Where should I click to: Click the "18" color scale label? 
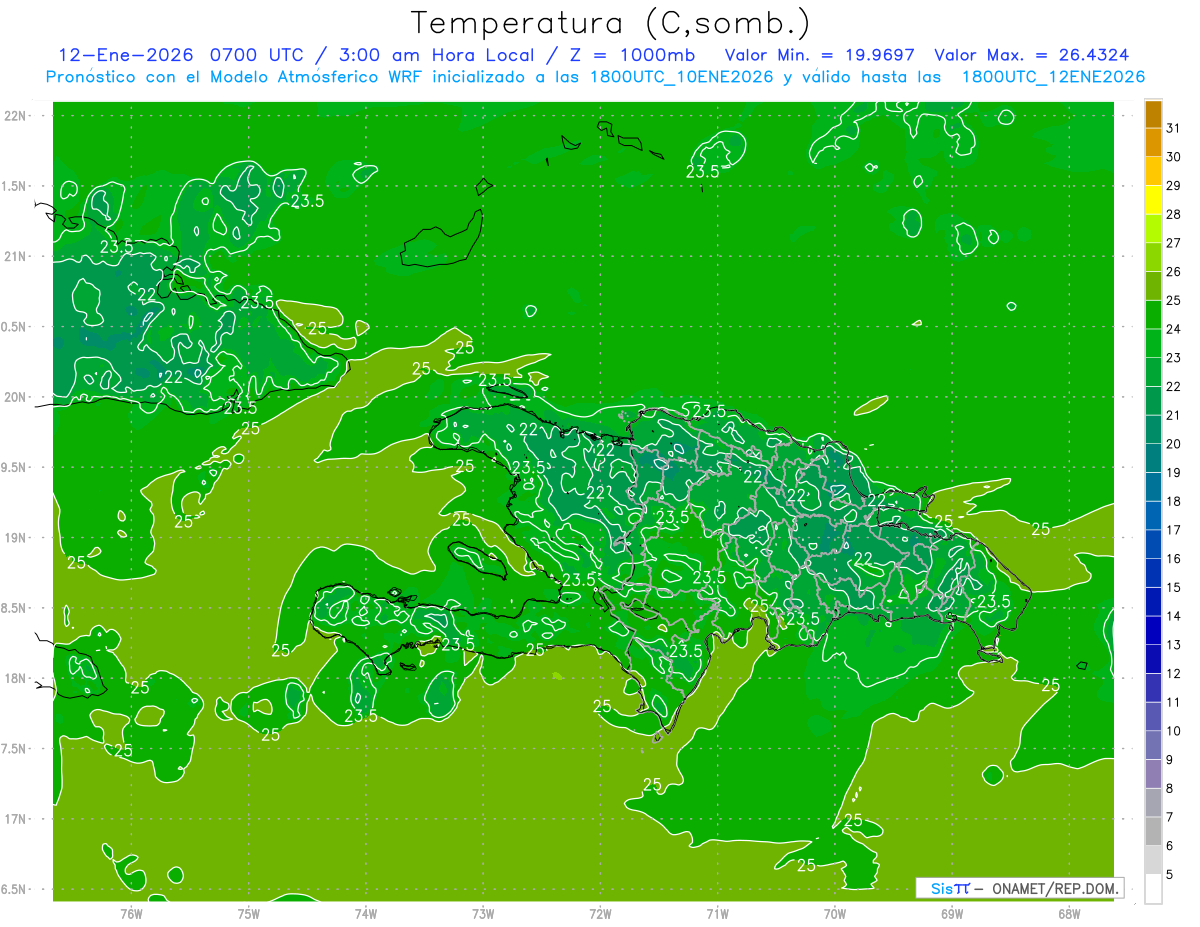(1173, 501)
